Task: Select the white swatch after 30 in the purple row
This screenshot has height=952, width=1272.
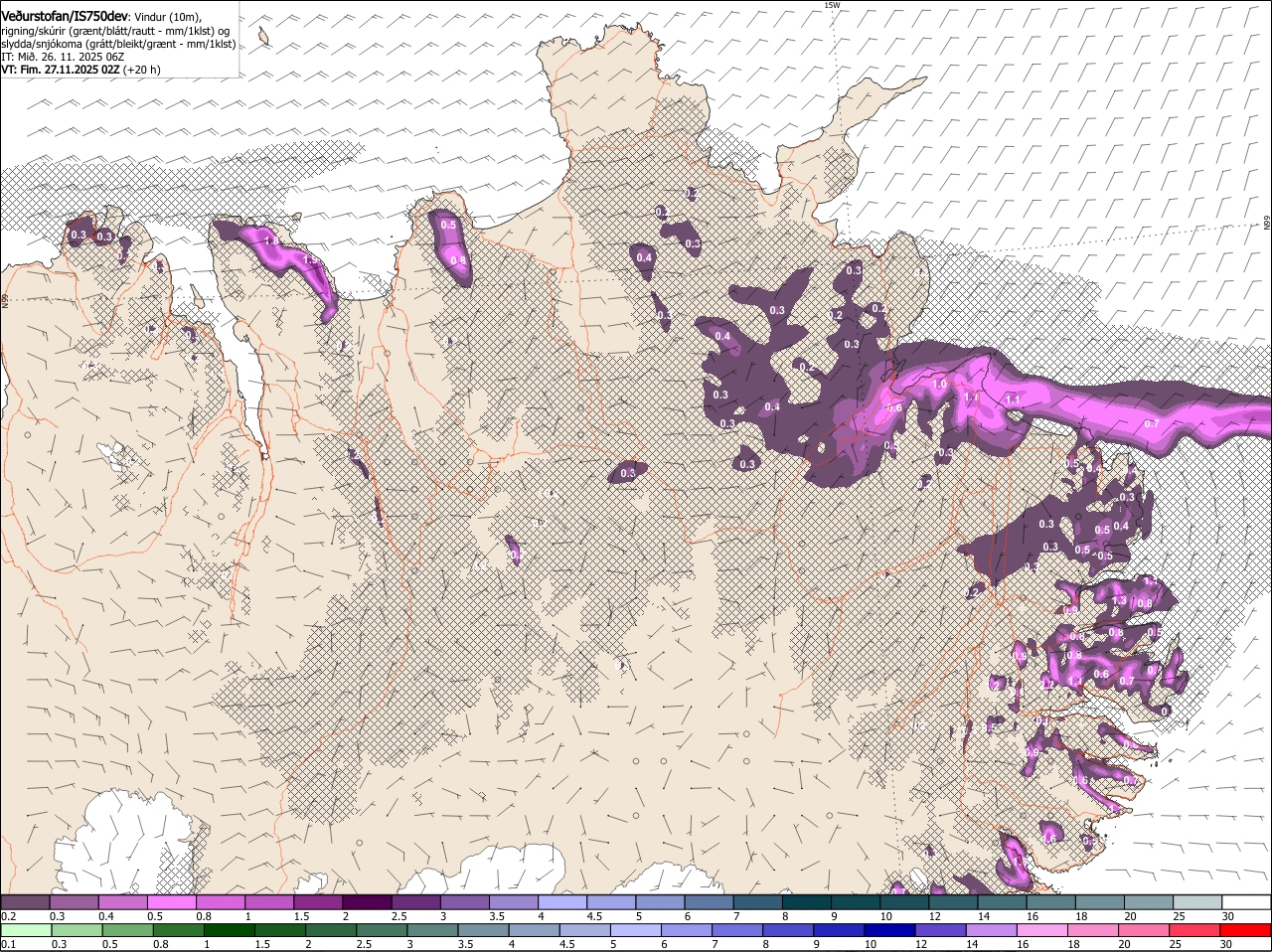Action: [x=1247, y=901]
